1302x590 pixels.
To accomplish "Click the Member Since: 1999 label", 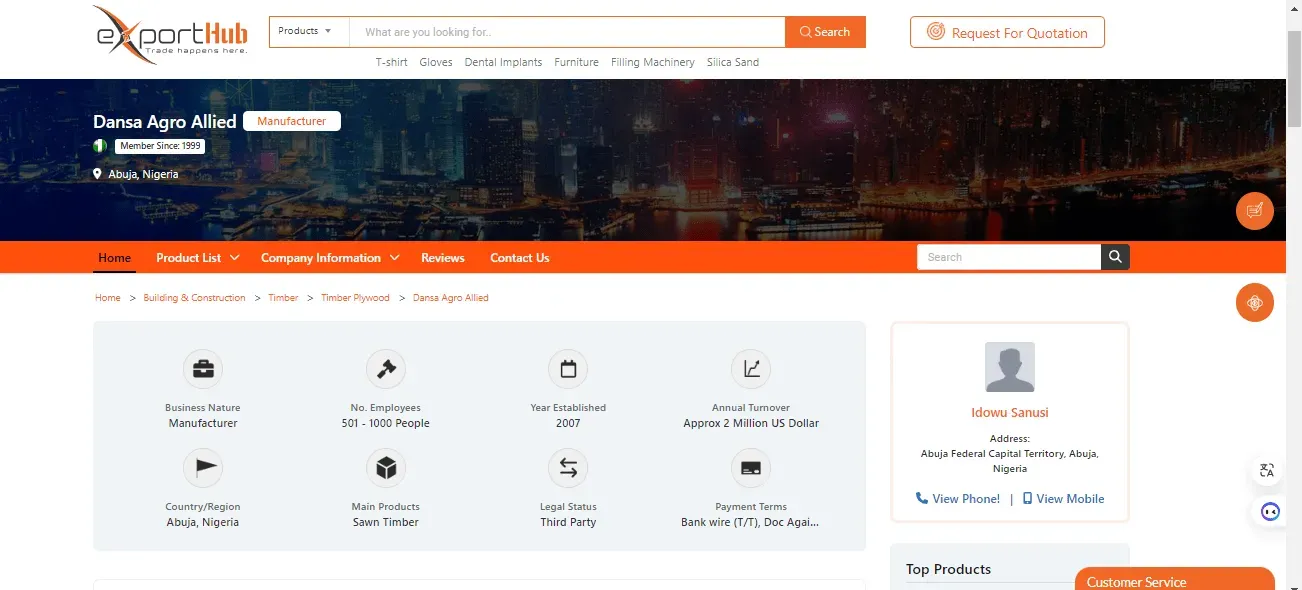I will coord(160,146).
